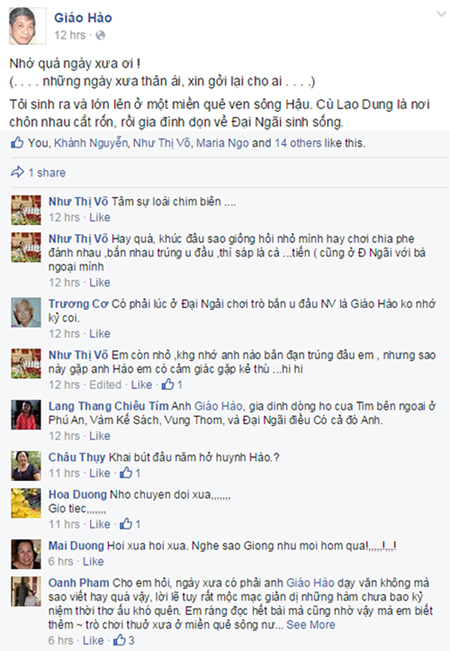Open Trương Cơ's avatar thumbnail
Image resolution: width=450 pixels, height=651 pixels.
pyautogui.click(x=26, y=313)
